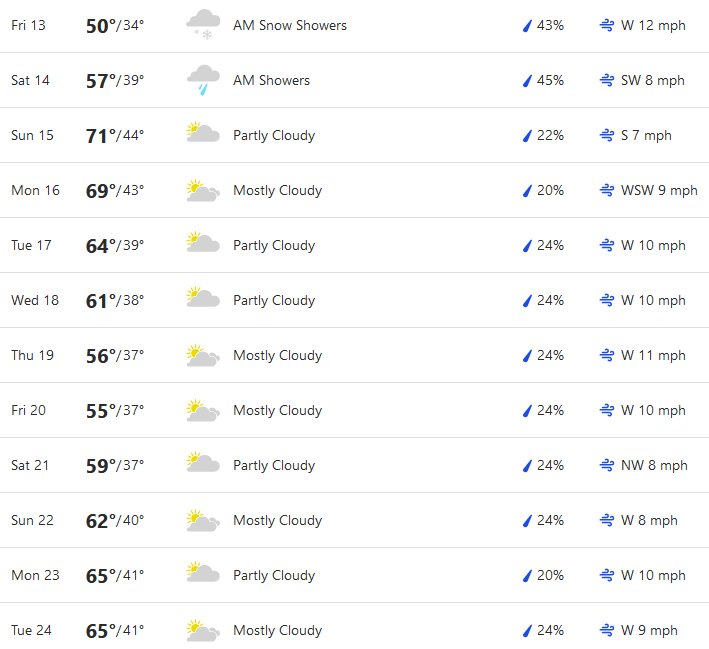The image size is (709, 649).
Task: Click the 45% precipitation chance value
Action: coord(550,81)
